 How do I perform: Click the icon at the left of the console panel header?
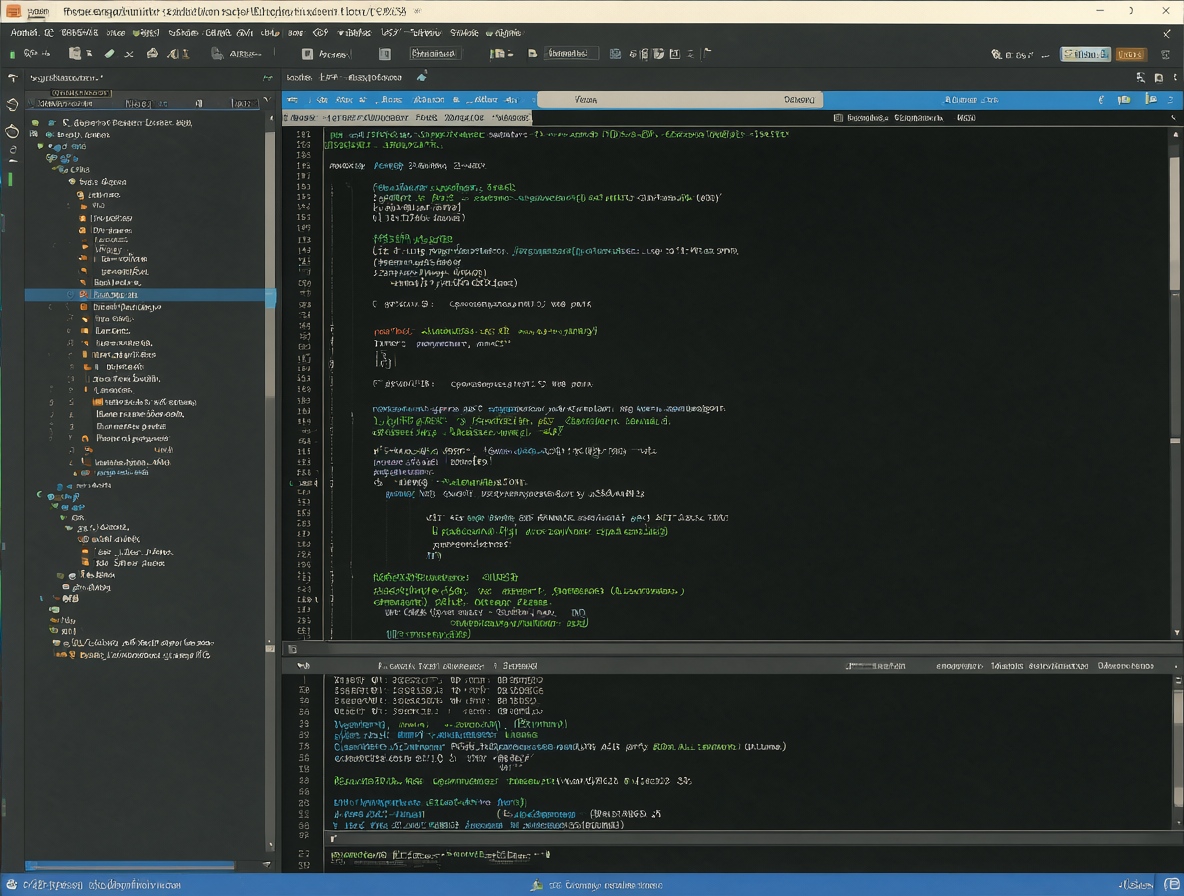pos(304,666)
